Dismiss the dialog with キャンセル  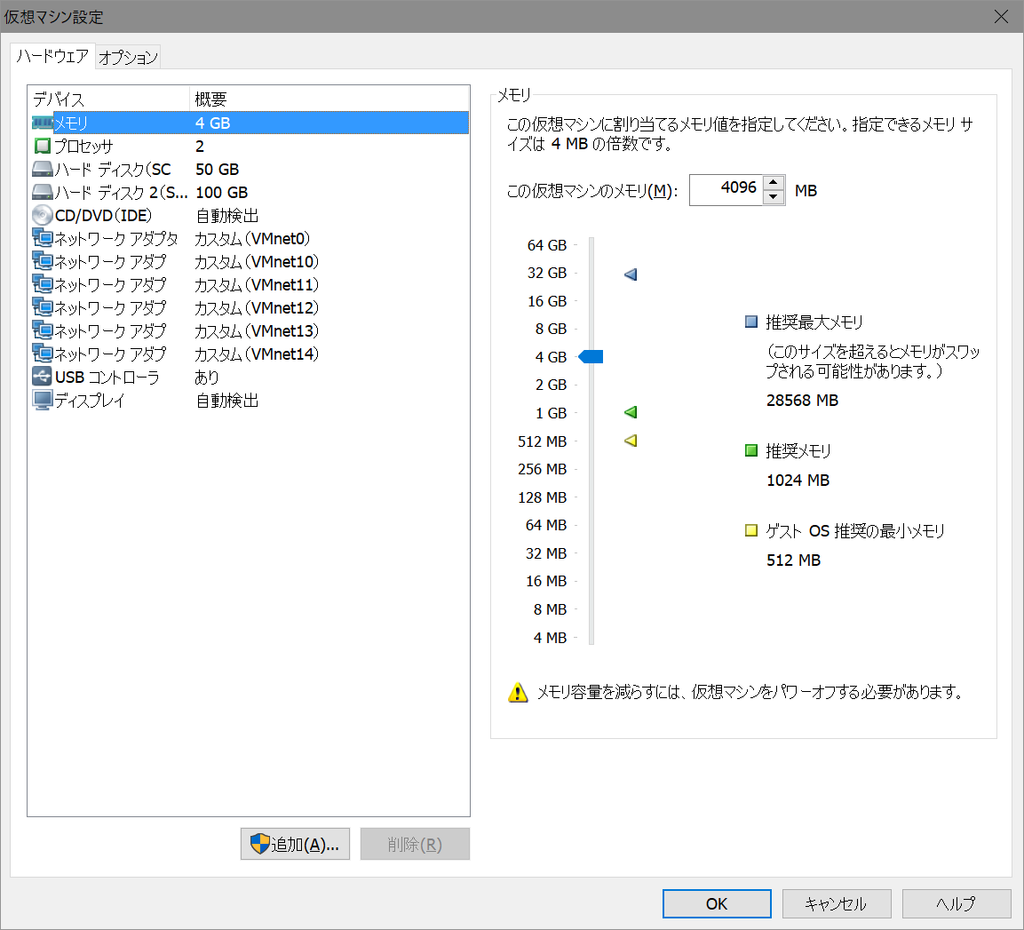836,903
